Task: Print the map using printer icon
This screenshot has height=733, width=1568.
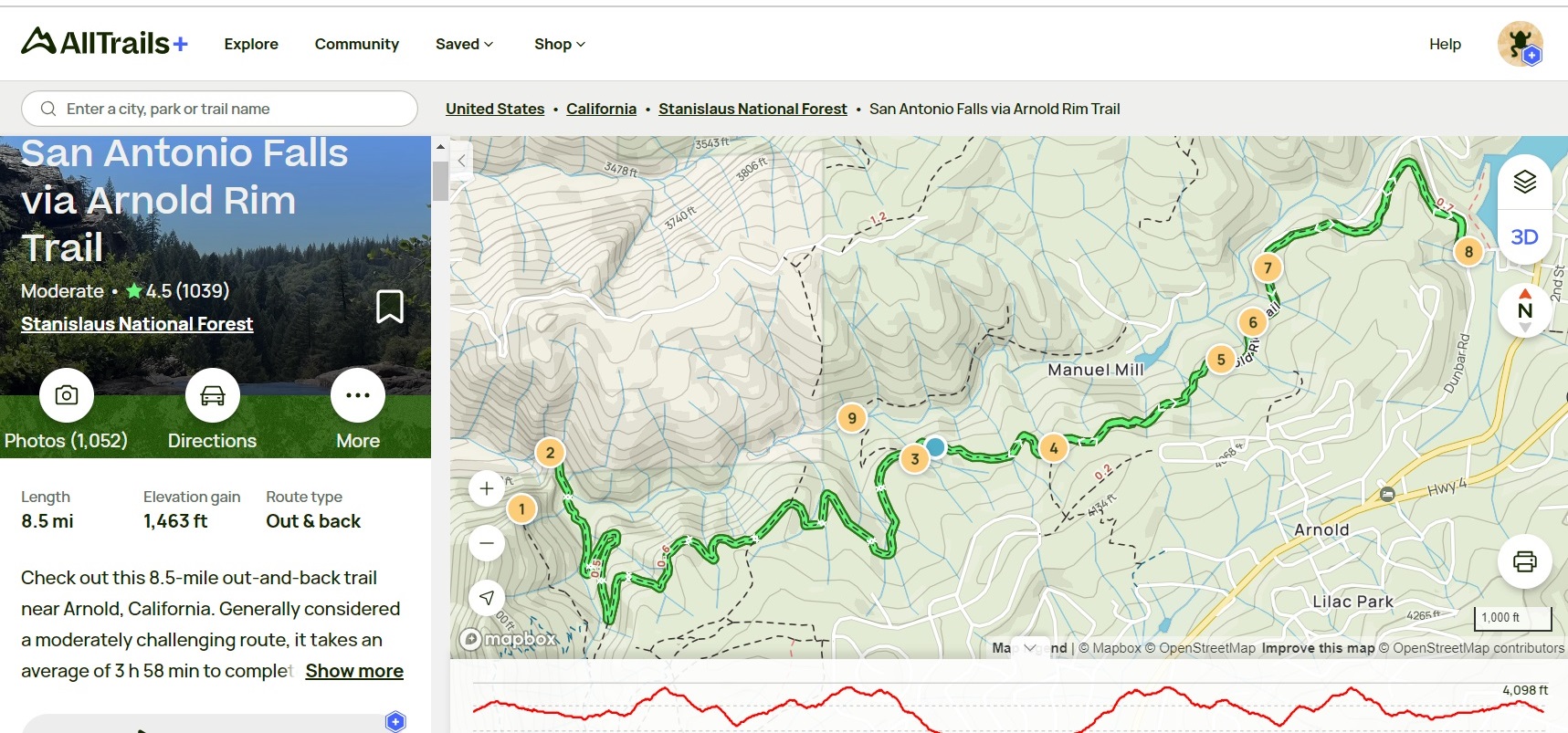Action: click(x=1524, y=561)
